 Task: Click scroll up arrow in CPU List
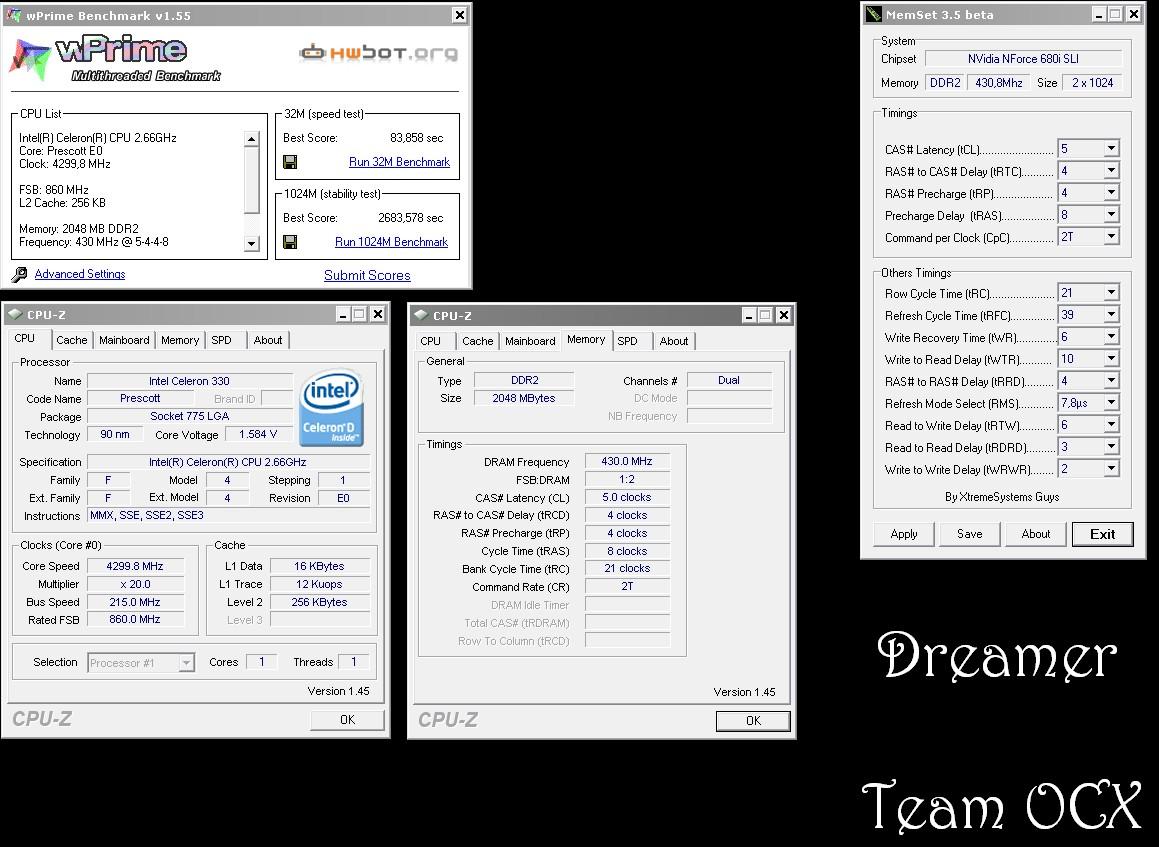(x=251, y=138)
